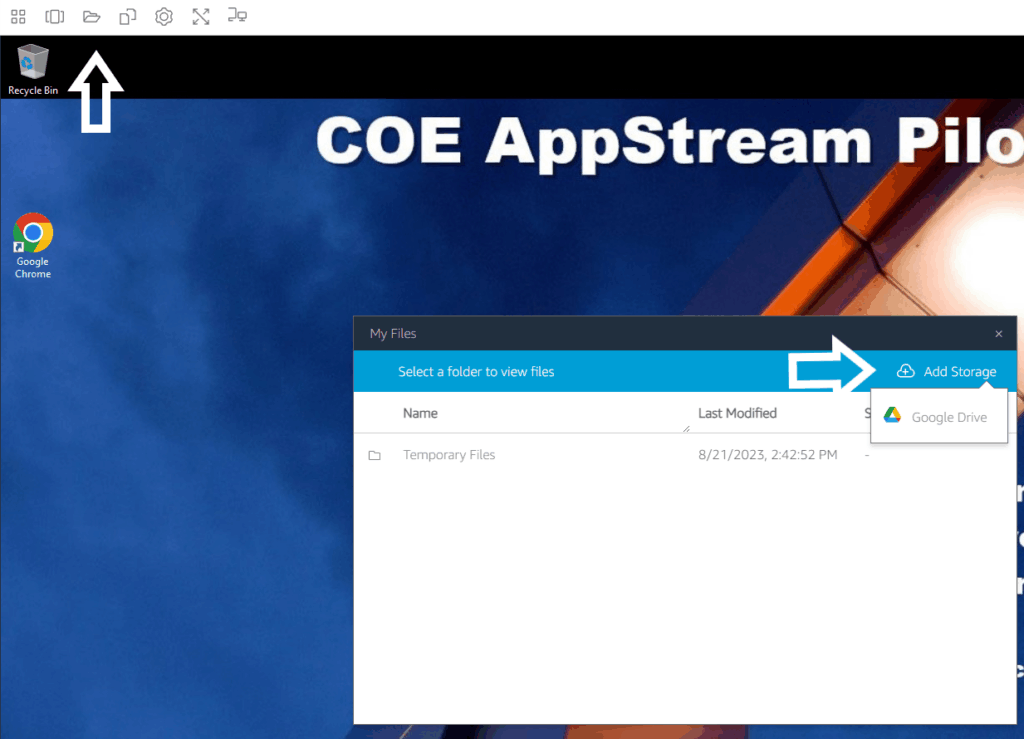Select the Recycle Bin desktop icon
1024x739 pixels.
[33, 70]
